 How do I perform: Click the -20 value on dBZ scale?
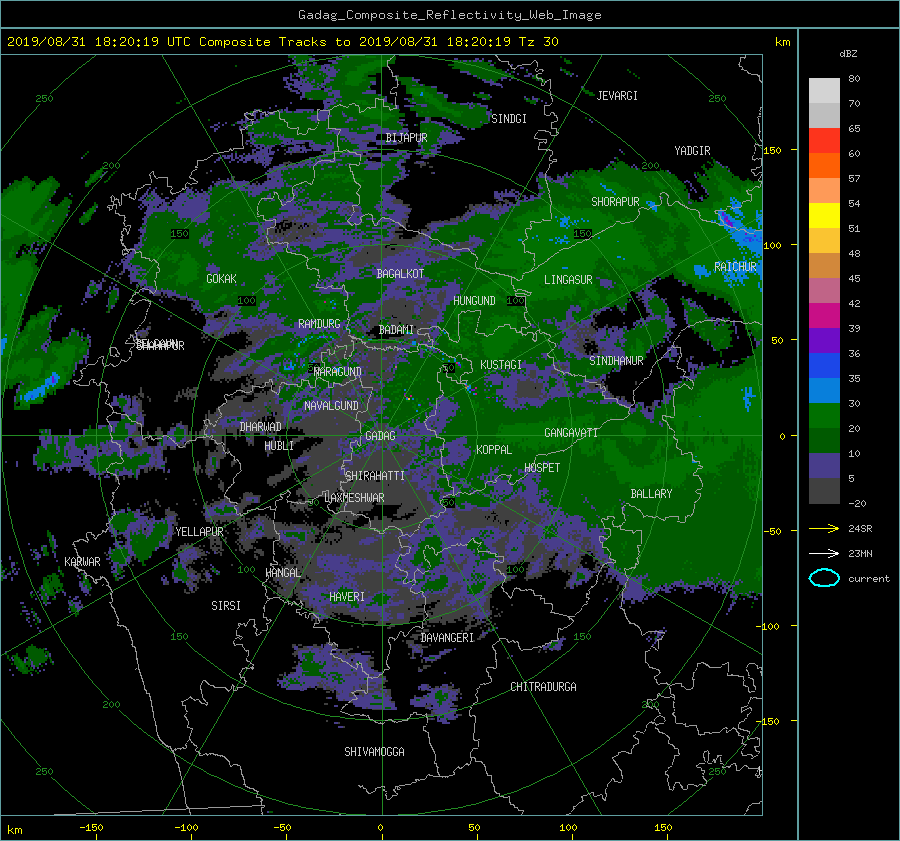tap(857, 503)
